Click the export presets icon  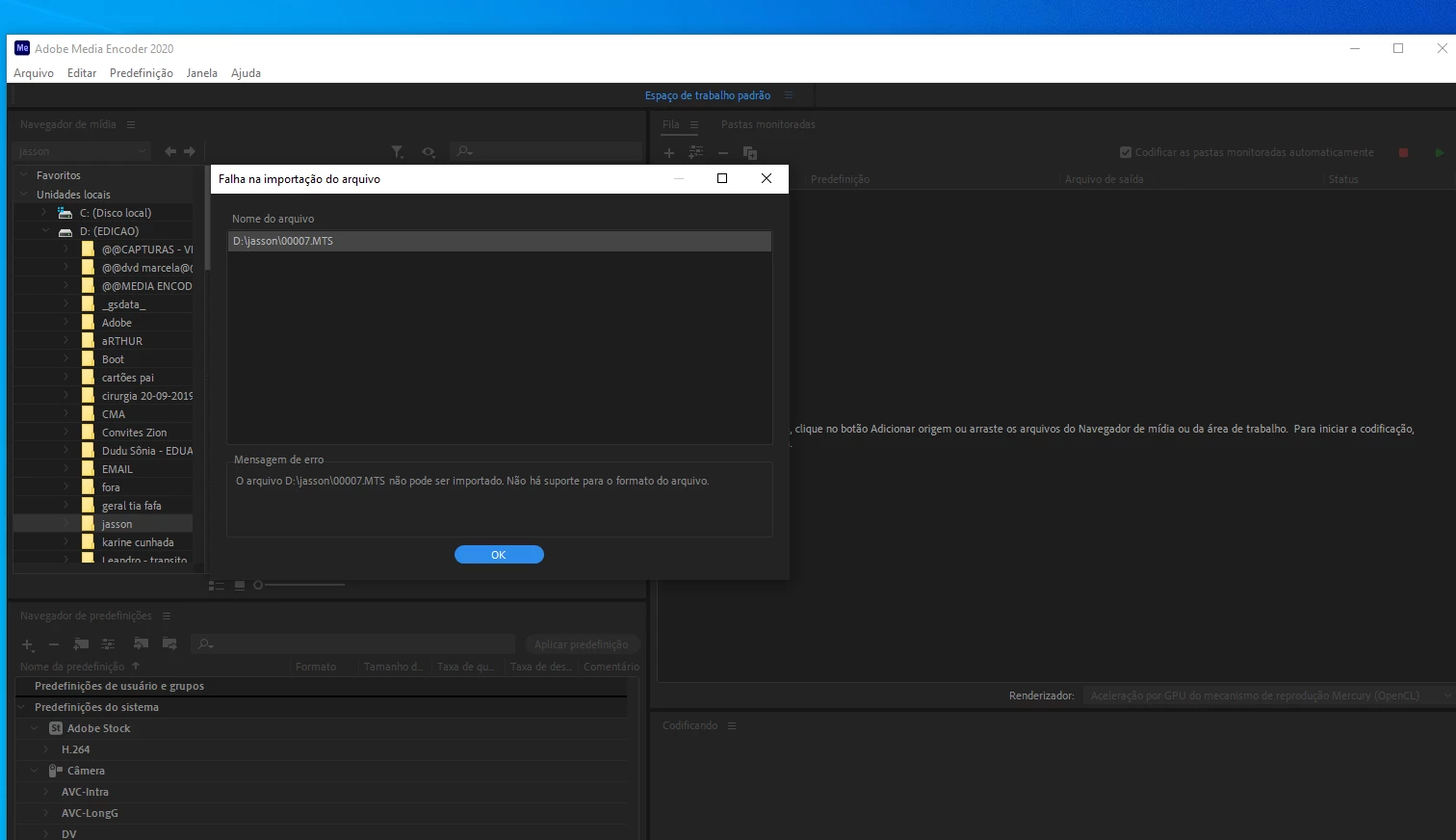click(x=169, y=643)
